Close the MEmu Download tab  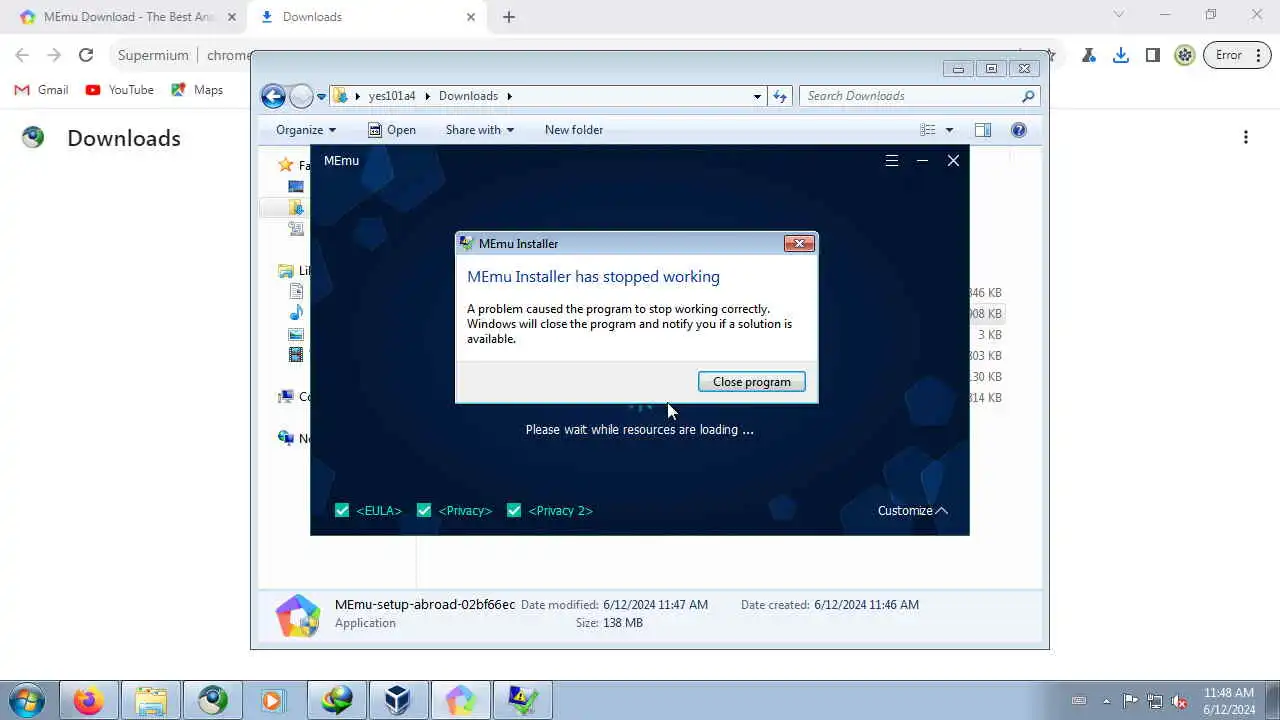click(x=232, y=17)
